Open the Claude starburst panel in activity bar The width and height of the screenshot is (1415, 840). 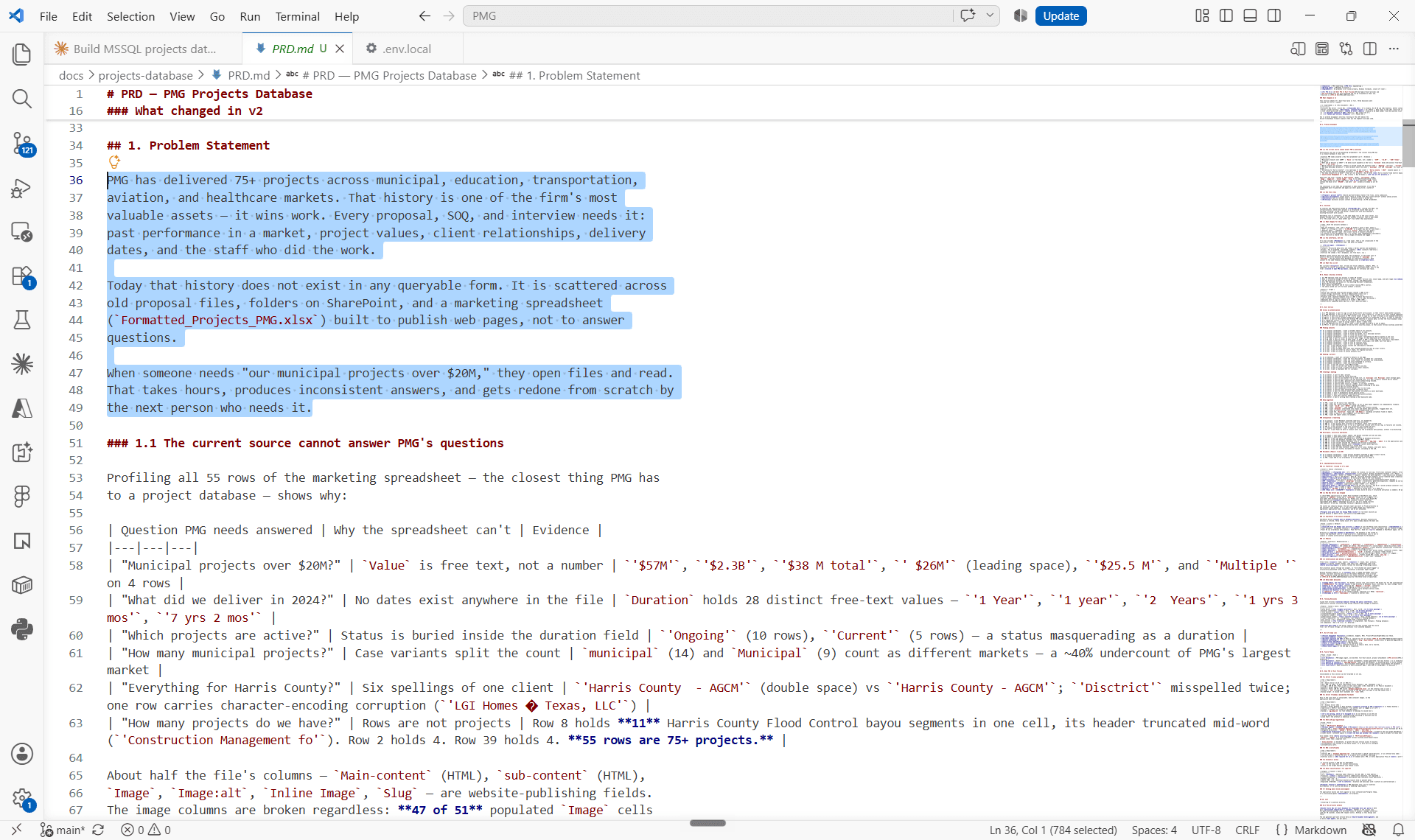22,364
